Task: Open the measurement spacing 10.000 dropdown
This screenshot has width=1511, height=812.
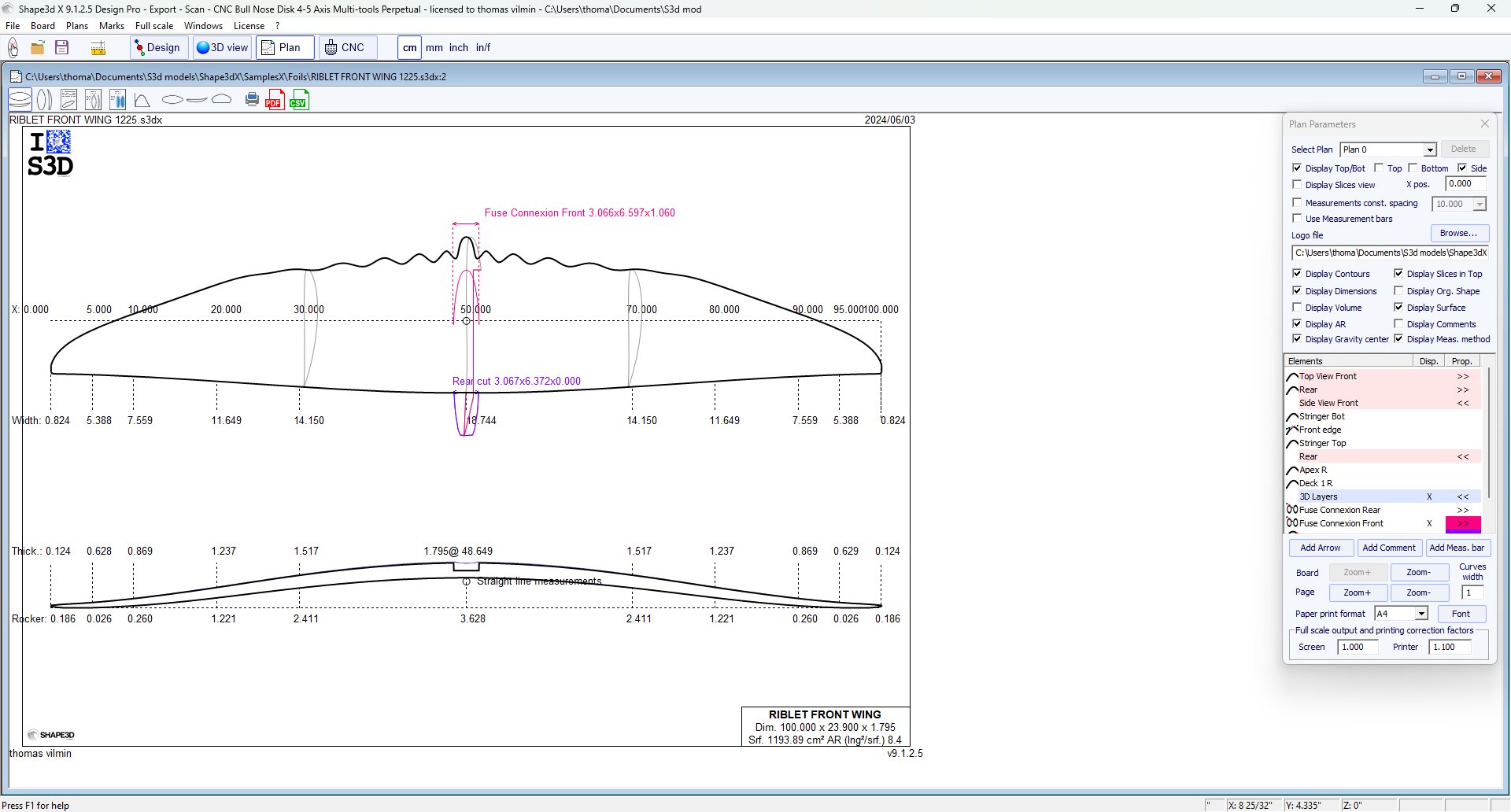Action: click(1480, 204)
